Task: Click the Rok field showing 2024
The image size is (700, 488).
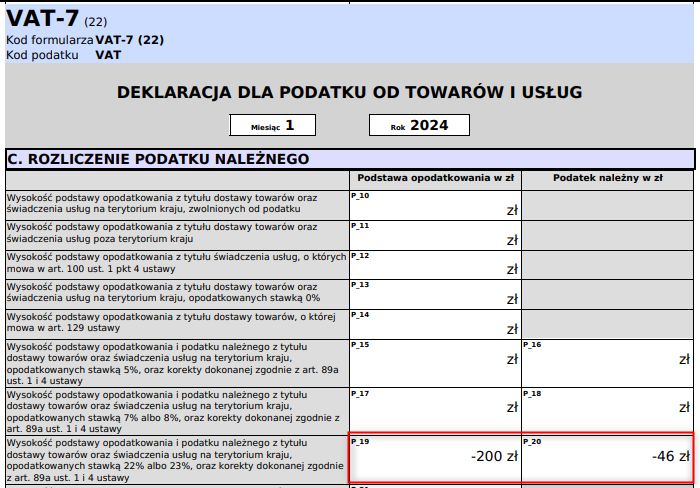Action: [419, 125]
